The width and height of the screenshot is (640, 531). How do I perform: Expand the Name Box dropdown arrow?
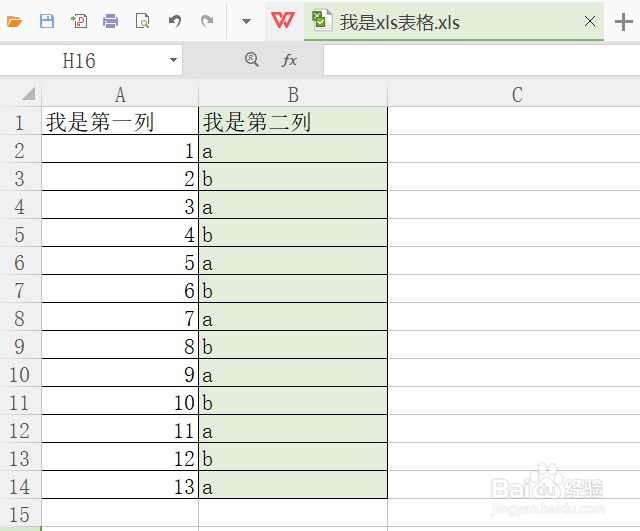click(173, 60)
